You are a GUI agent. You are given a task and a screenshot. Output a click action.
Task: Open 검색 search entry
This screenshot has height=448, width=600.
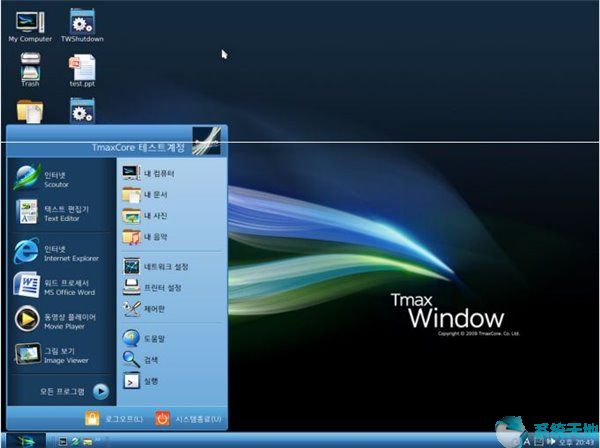click(140, 360)
